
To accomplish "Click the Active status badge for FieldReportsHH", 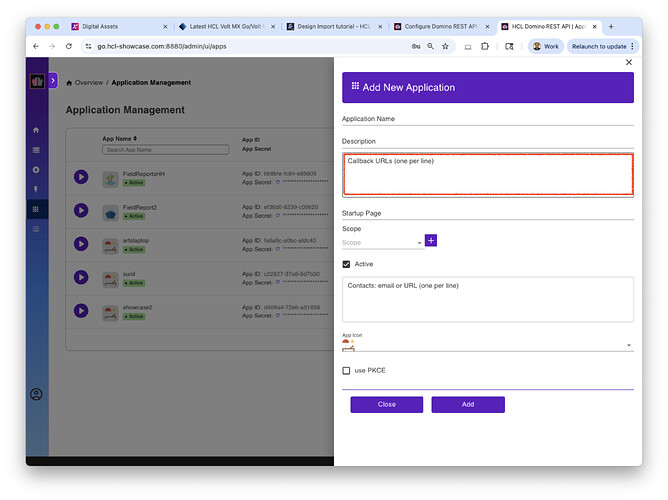I will pyautogui.click(x=134, y=183).
